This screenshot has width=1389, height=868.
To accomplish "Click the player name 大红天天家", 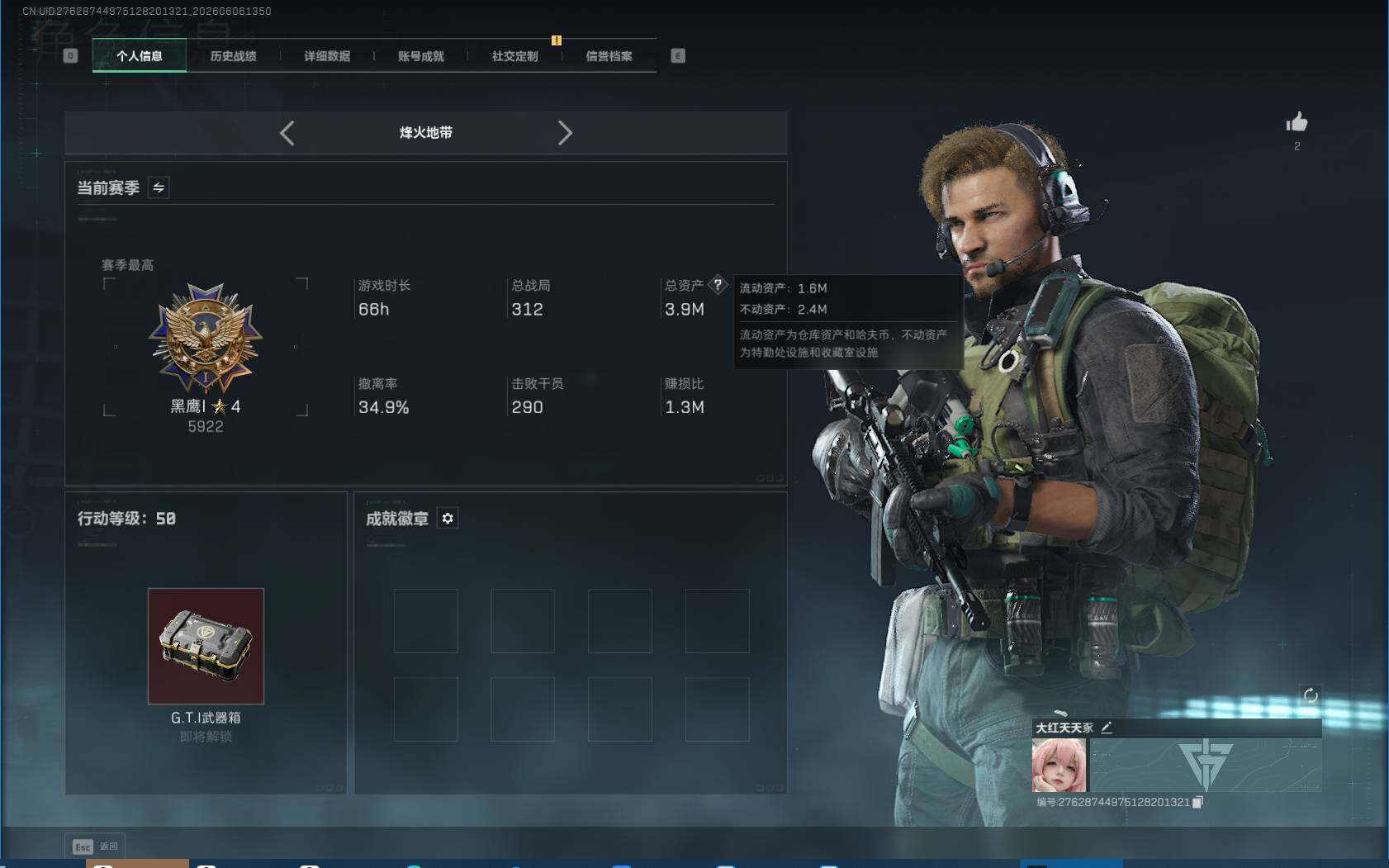I will 1064,728.
